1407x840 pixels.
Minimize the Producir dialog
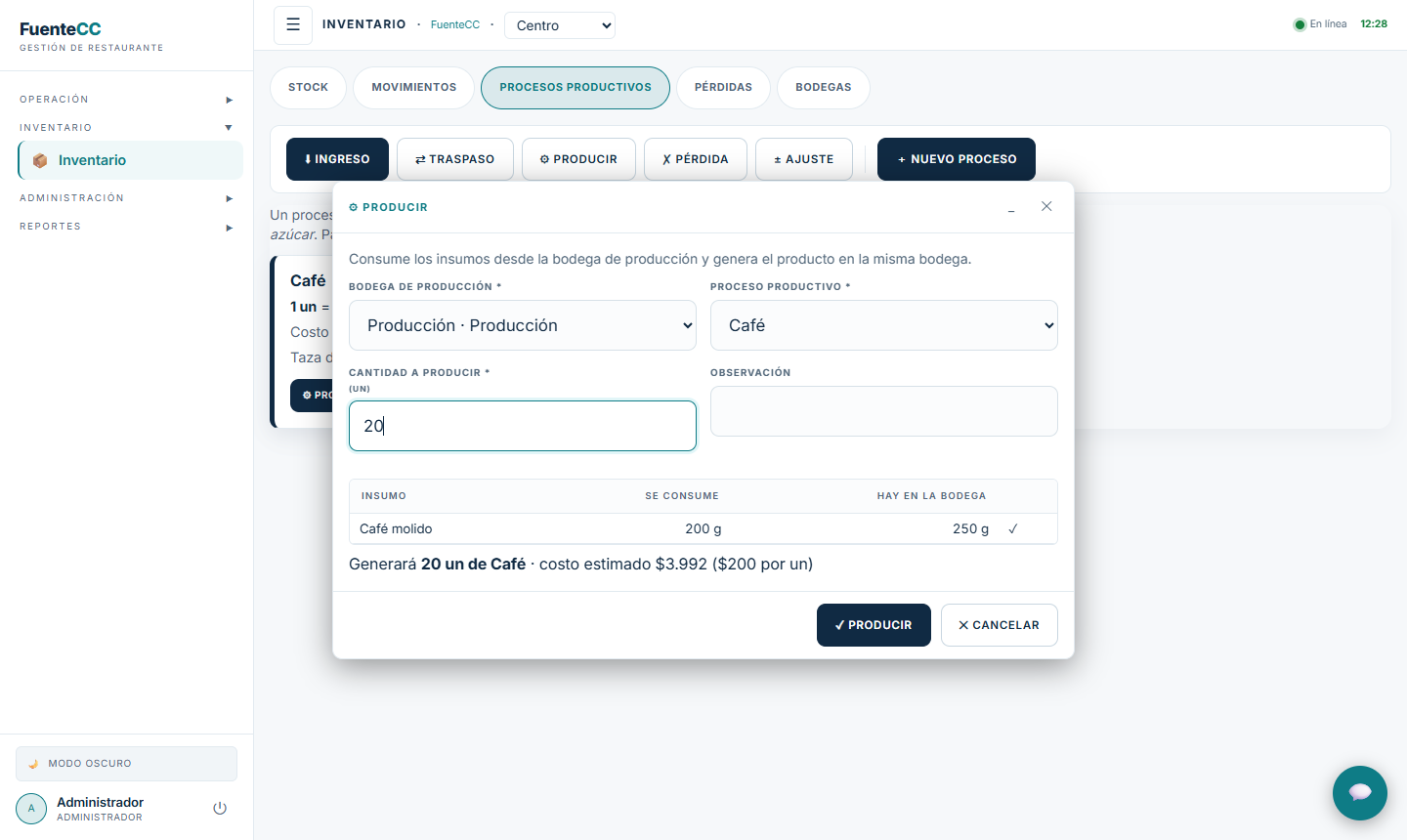(x=1011, y=207)
